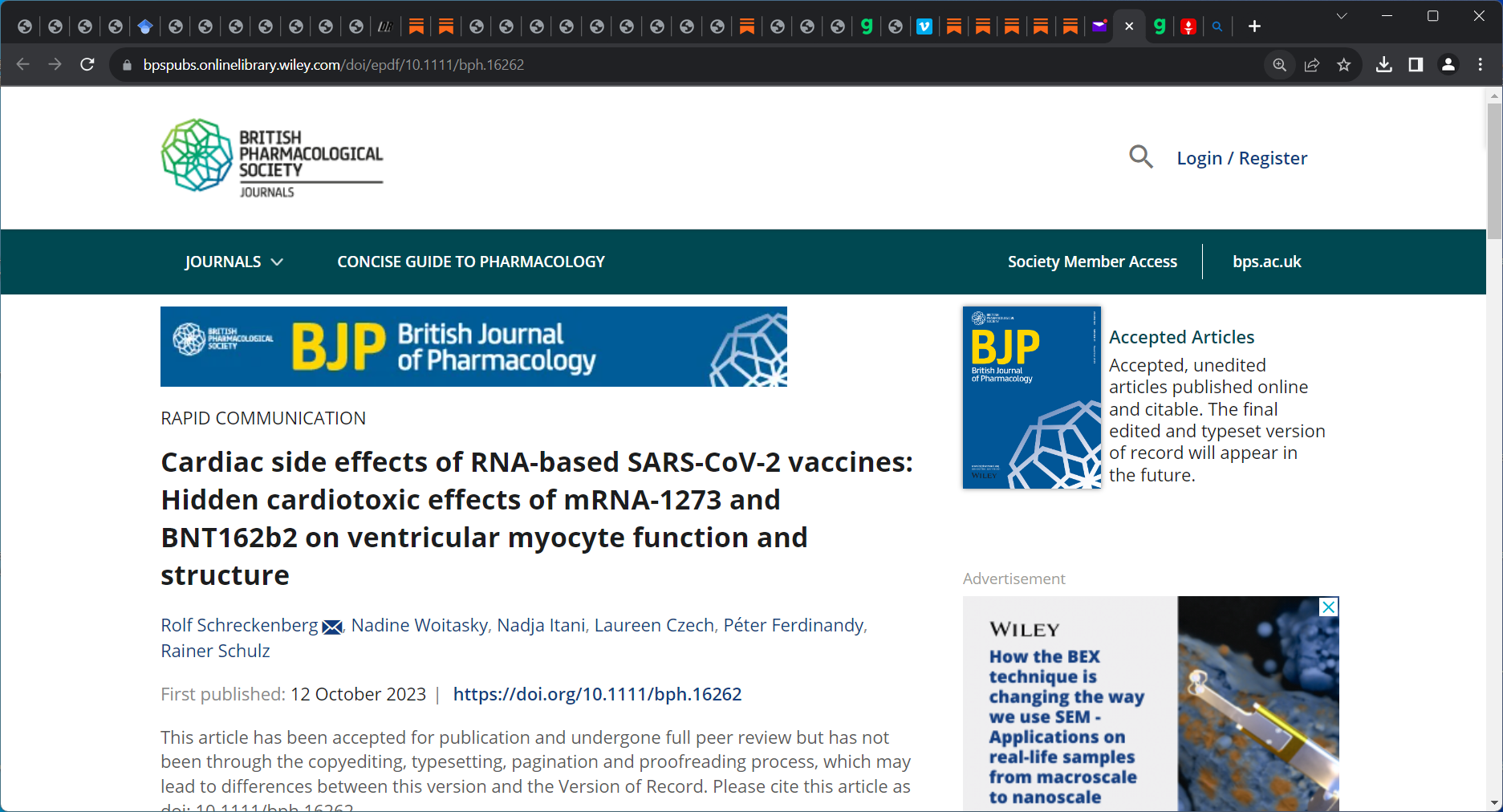
Task: Open the browser downloads icon
Action: pos(1384,65)
